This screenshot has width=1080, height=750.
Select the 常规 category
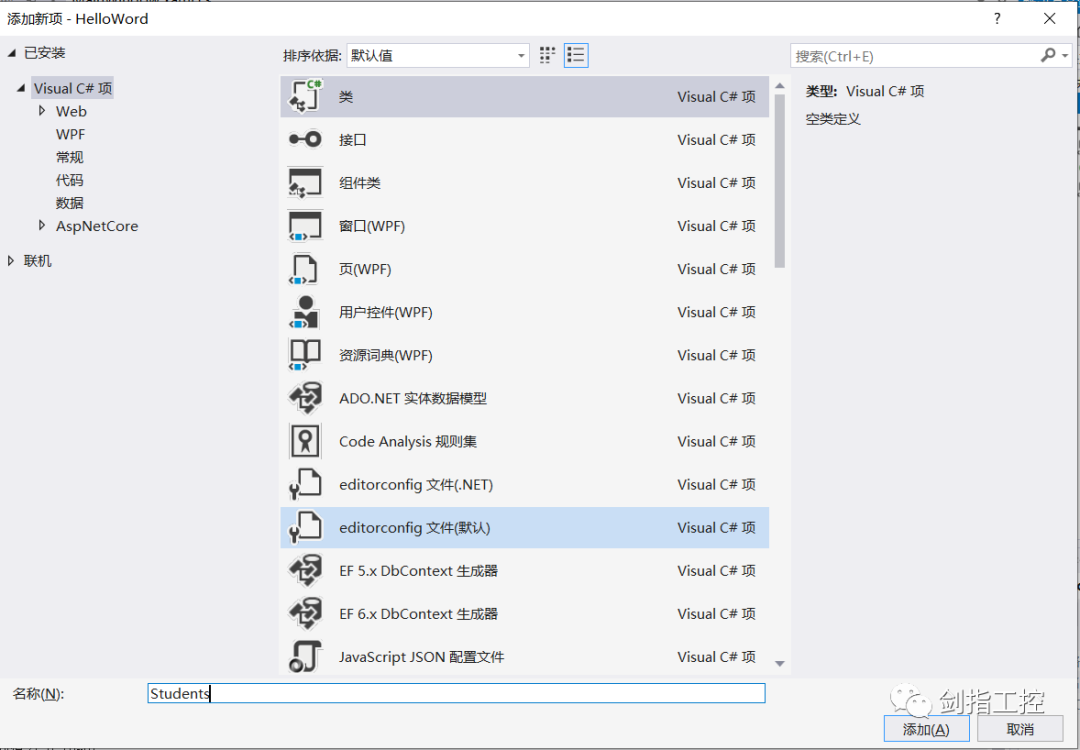coord(70,157)
